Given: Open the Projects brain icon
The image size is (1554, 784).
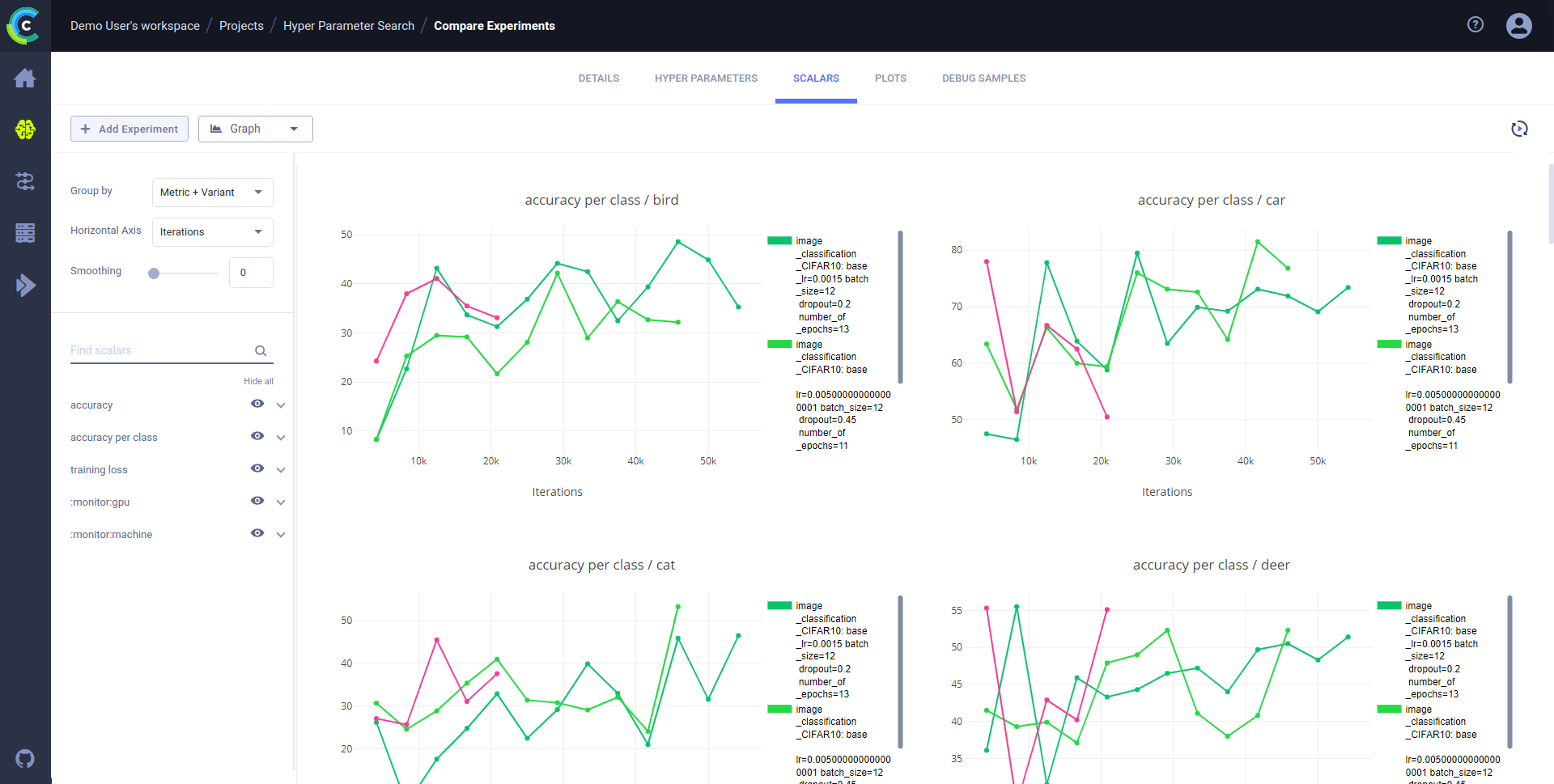Looking at the screenshot, I should 25,129.
